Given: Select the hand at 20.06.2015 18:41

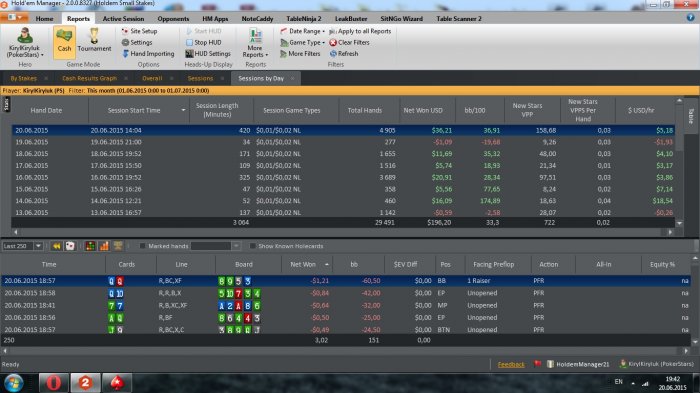Looking at the screenshot, I should pos(346,305).
